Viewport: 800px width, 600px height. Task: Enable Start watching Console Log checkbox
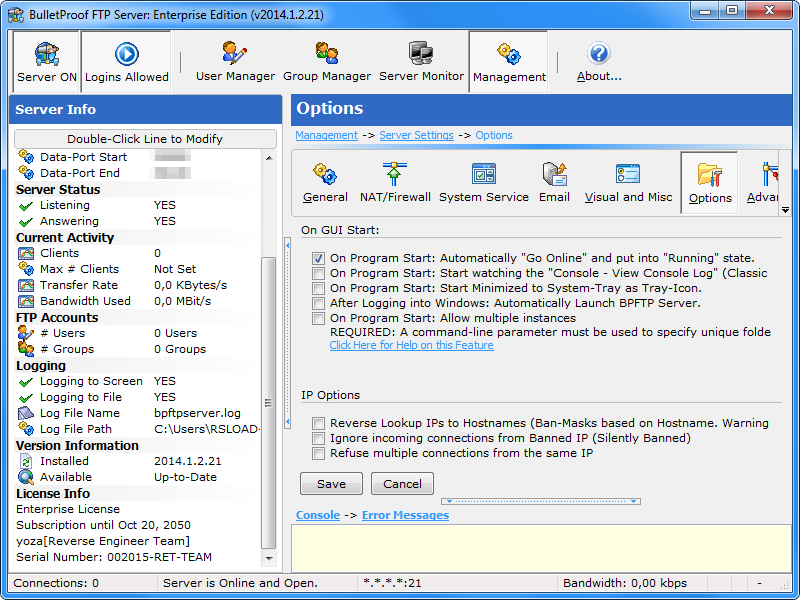click(318, 273)
